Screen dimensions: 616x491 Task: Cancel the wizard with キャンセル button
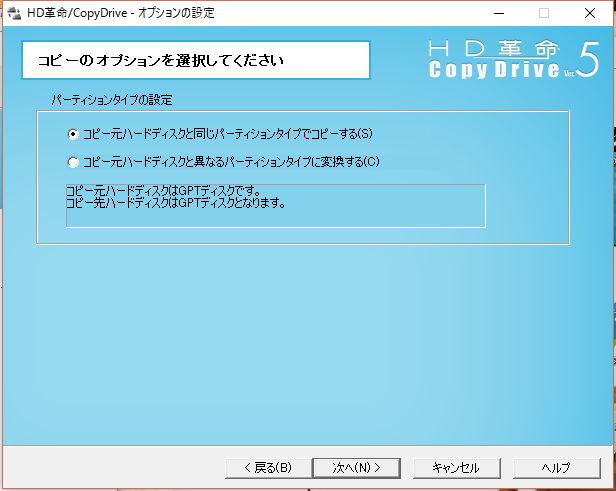[x=456, y=468]
